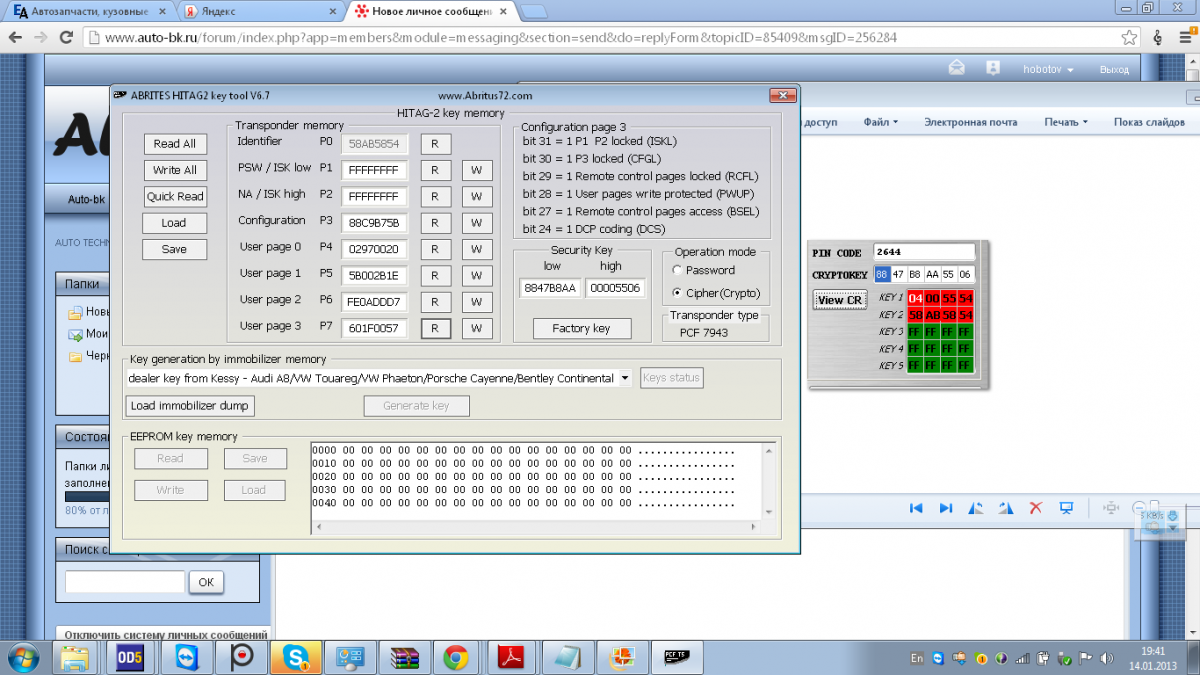Reload the page with the refresh icon
Viewport: 1200px width, 675px height.
(67, 37)
